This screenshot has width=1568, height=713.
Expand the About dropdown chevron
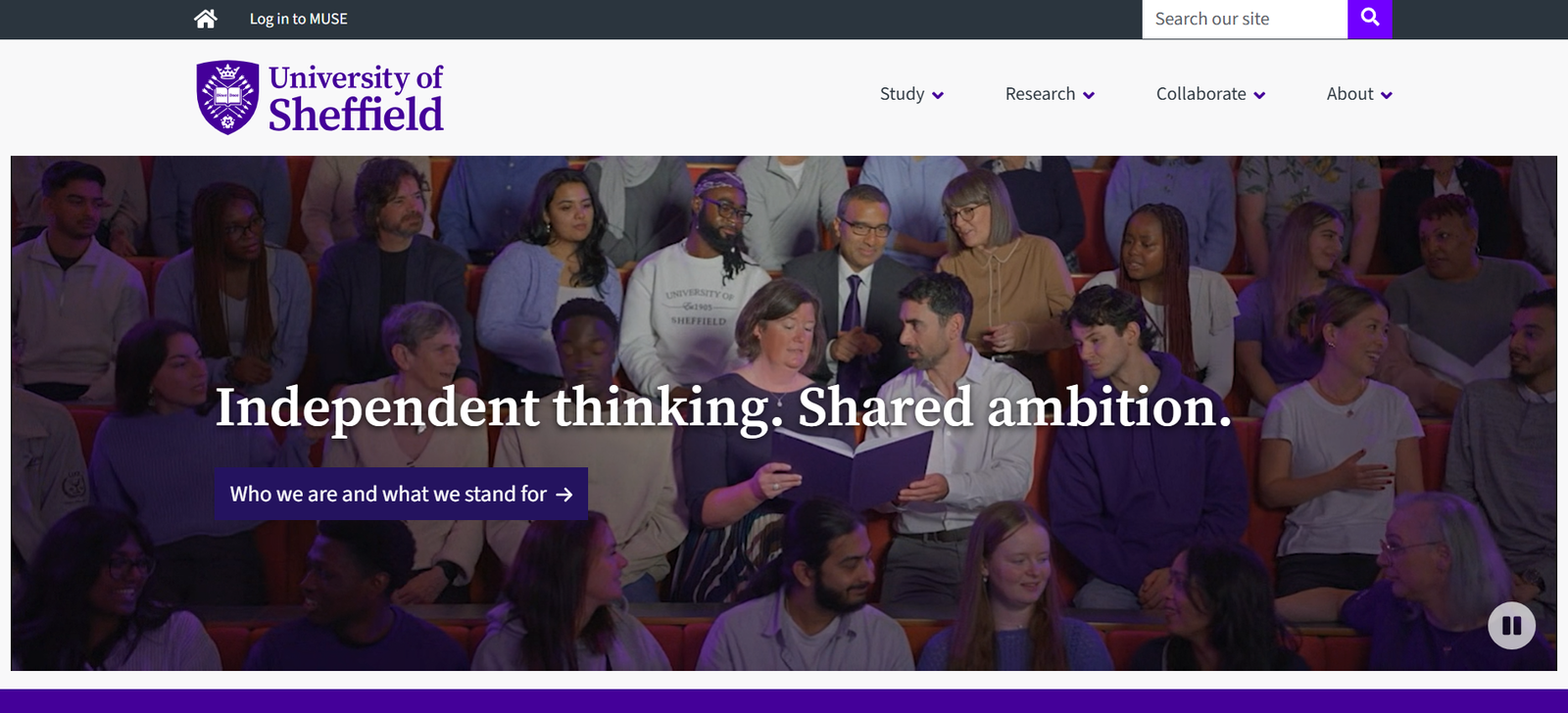[1388, 96]
